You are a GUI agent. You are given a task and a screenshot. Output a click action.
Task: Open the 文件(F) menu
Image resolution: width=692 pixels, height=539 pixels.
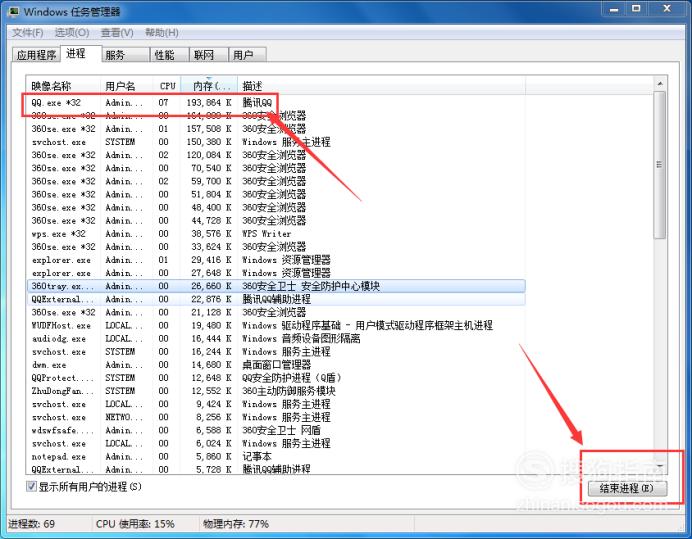(x=27, y=32)
